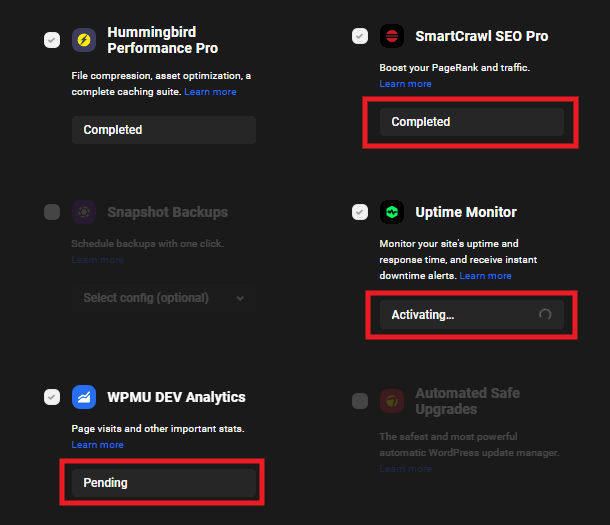The image size is (610, 525).
Task: Open WPMU DEV Analytics Learn more link
Action: pyautogui.click(x=97, y=445)
